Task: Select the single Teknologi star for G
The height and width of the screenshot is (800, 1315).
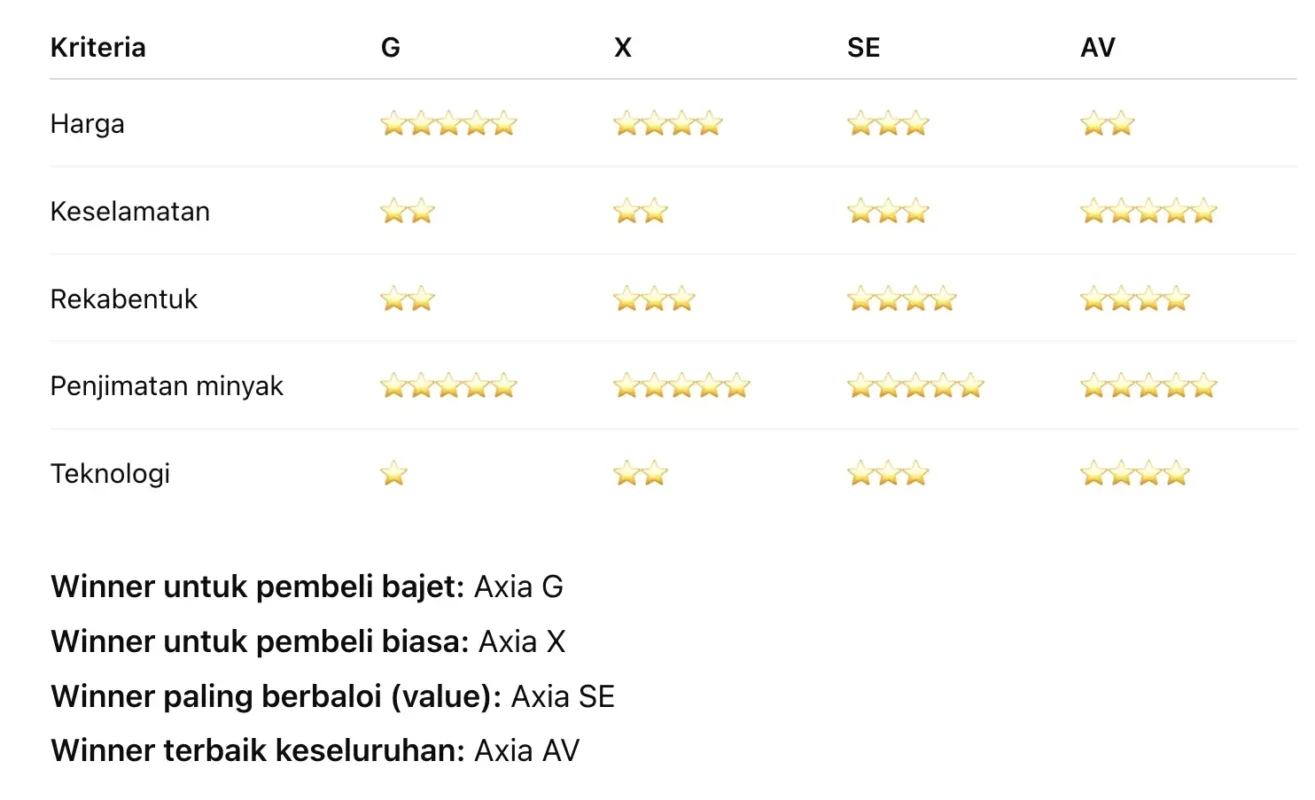Action: click(x=394, y=474)
